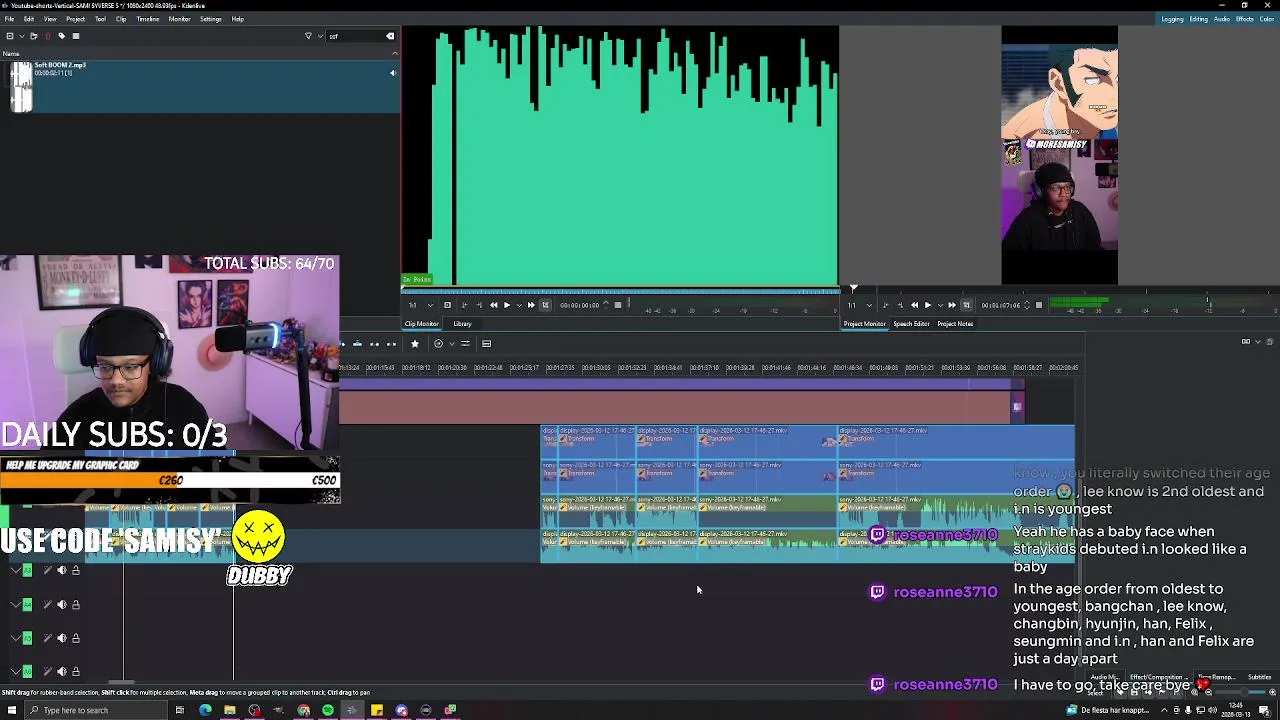This screenshot has width=1280, height=720.
Task: Click the timeline subtitle track icon
Action: [x=486, y=344]
